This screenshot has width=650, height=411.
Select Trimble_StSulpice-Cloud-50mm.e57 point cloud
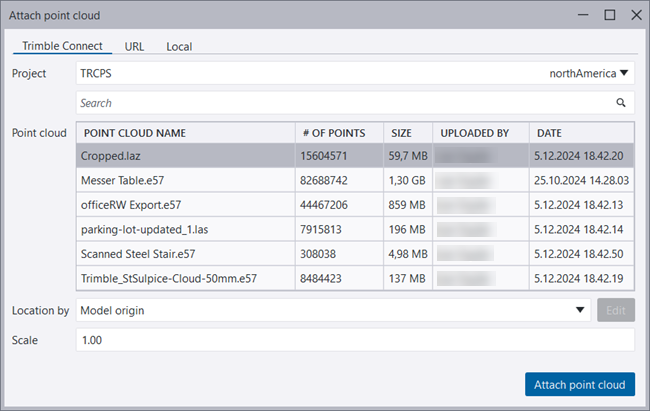point(185,278)
